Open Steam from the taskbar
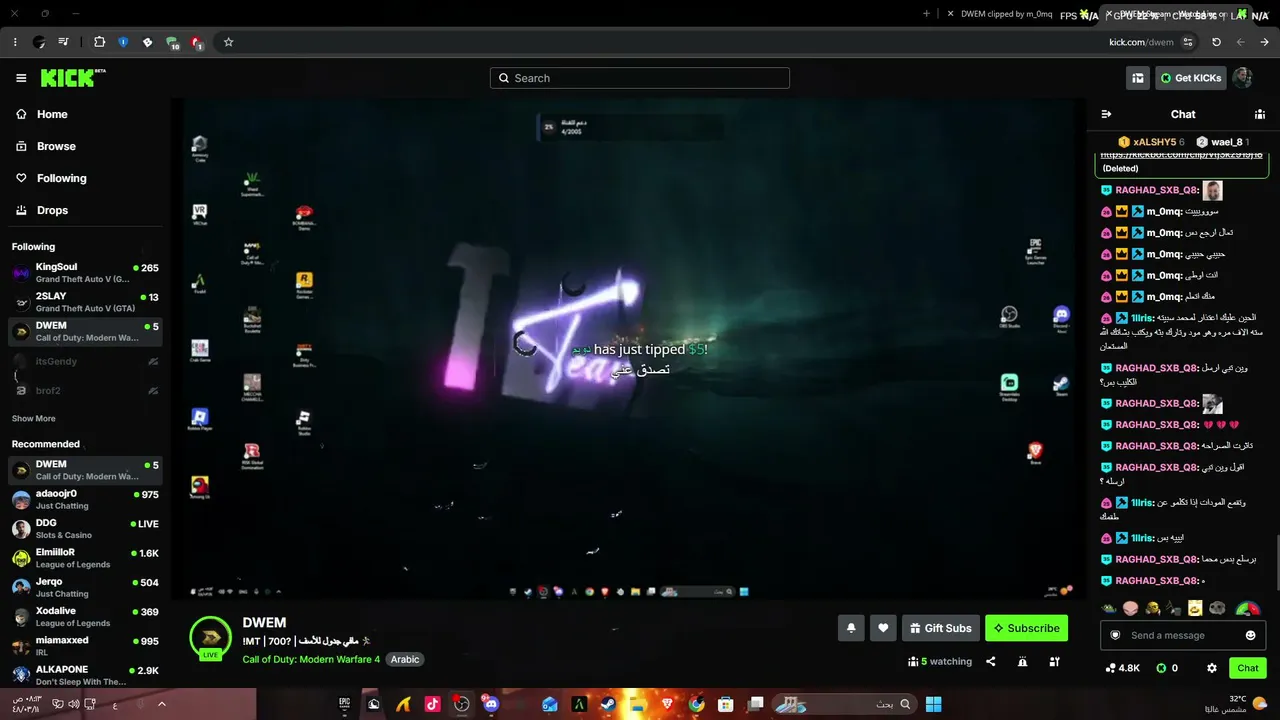Screen dimensions: 1280x720 (x=608, y=704)
